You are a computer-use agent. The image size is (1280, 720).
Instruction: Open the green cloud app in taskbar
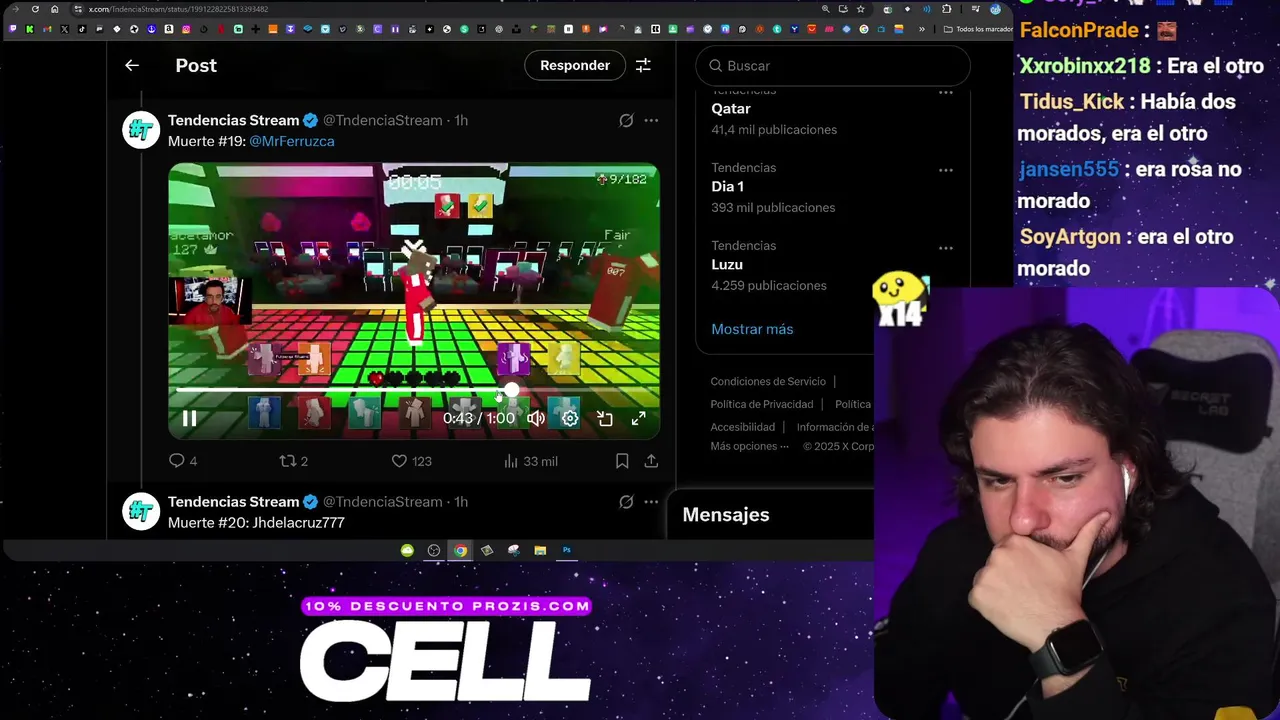(407, 550)
